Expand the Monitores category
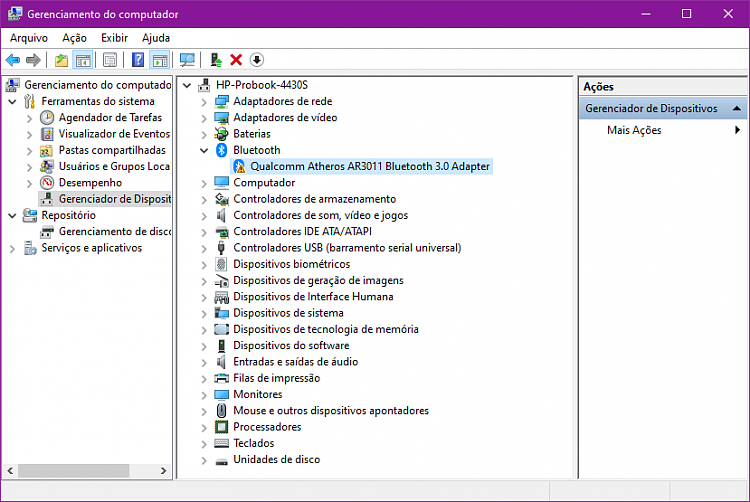 point(204,394)
